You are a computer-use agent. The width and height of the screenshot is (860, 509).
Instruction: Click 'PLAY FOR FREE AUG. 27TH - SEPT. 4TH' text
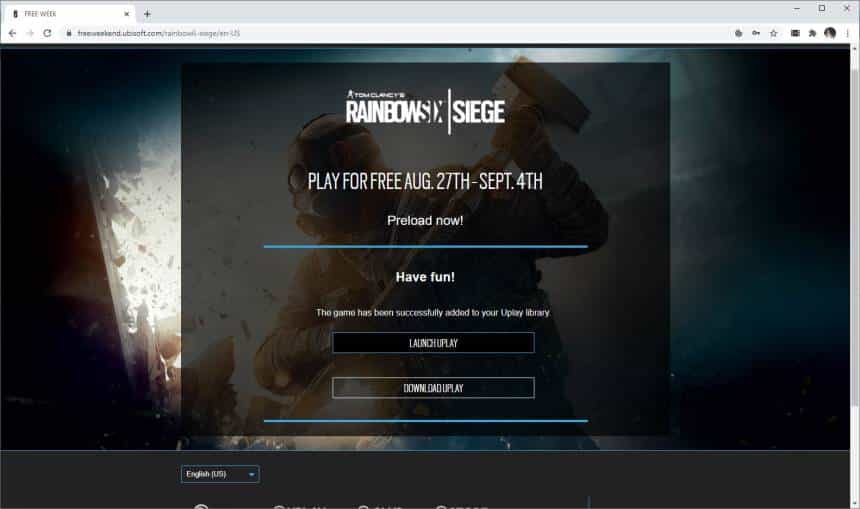[425, 181]
